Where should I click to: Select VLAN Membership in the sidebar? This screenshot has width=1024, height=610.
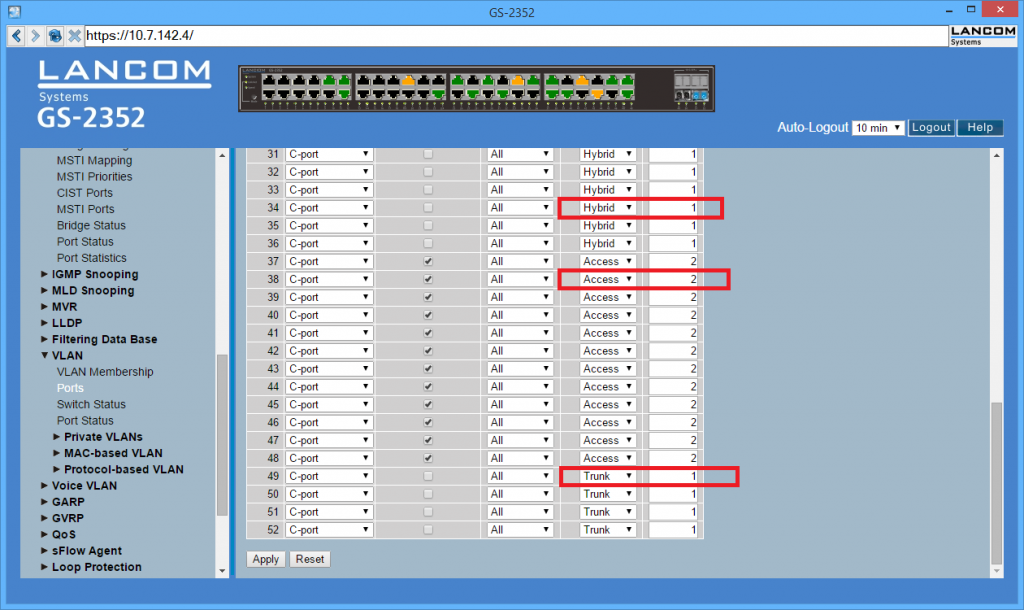[x=105, y=371]
